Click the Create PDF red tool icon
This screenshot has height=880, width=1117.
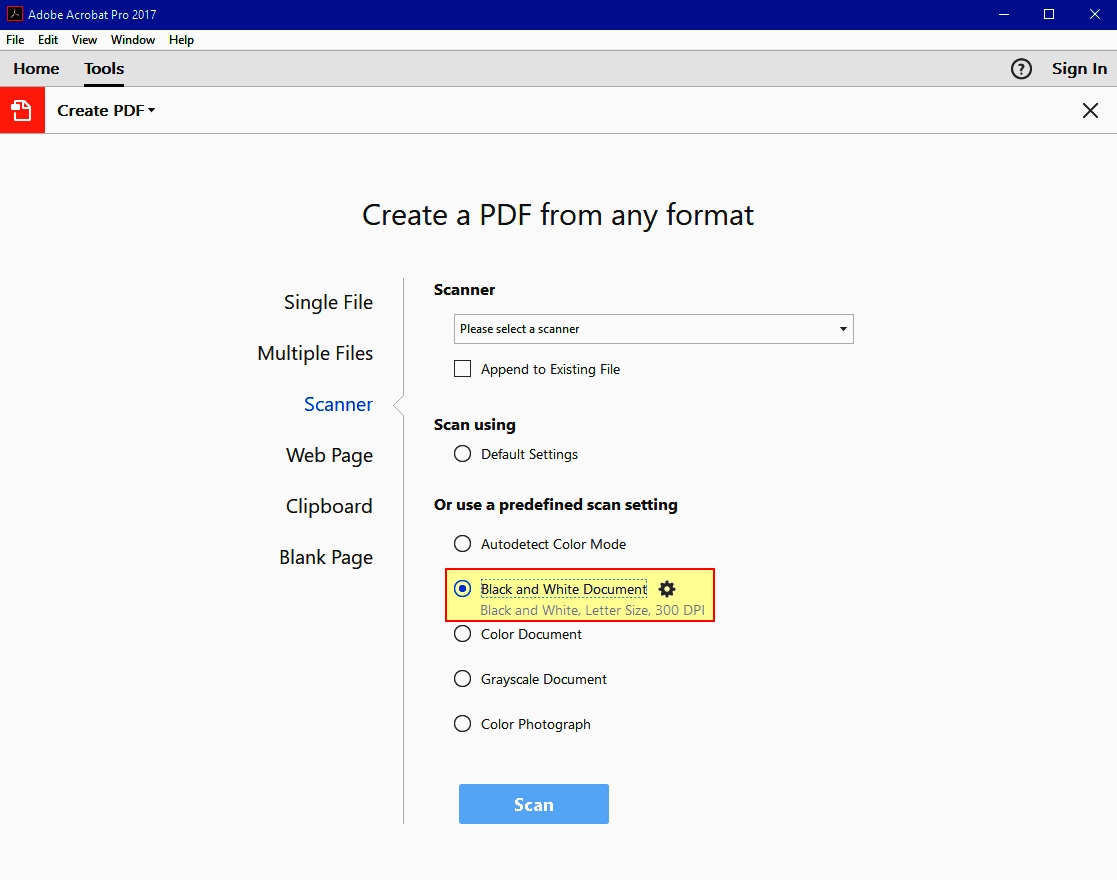point(22,110)
